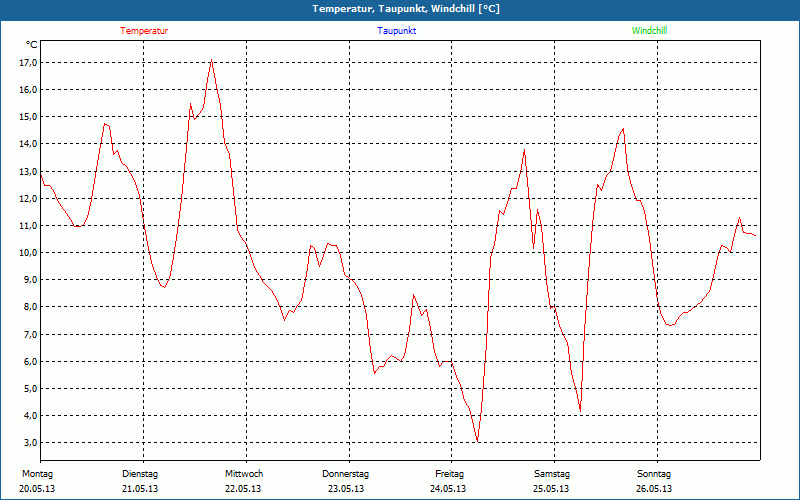Select the 12,0 y-axis value
This screenshot has height=500, width=800.
click(27, 198)
